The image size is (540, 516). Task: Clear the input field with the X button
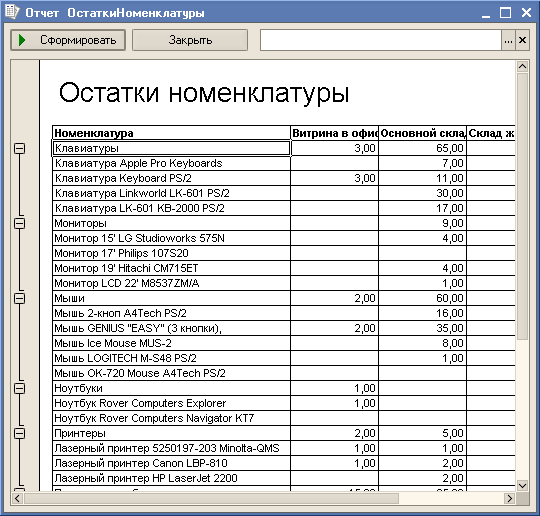tap(522, 40)
